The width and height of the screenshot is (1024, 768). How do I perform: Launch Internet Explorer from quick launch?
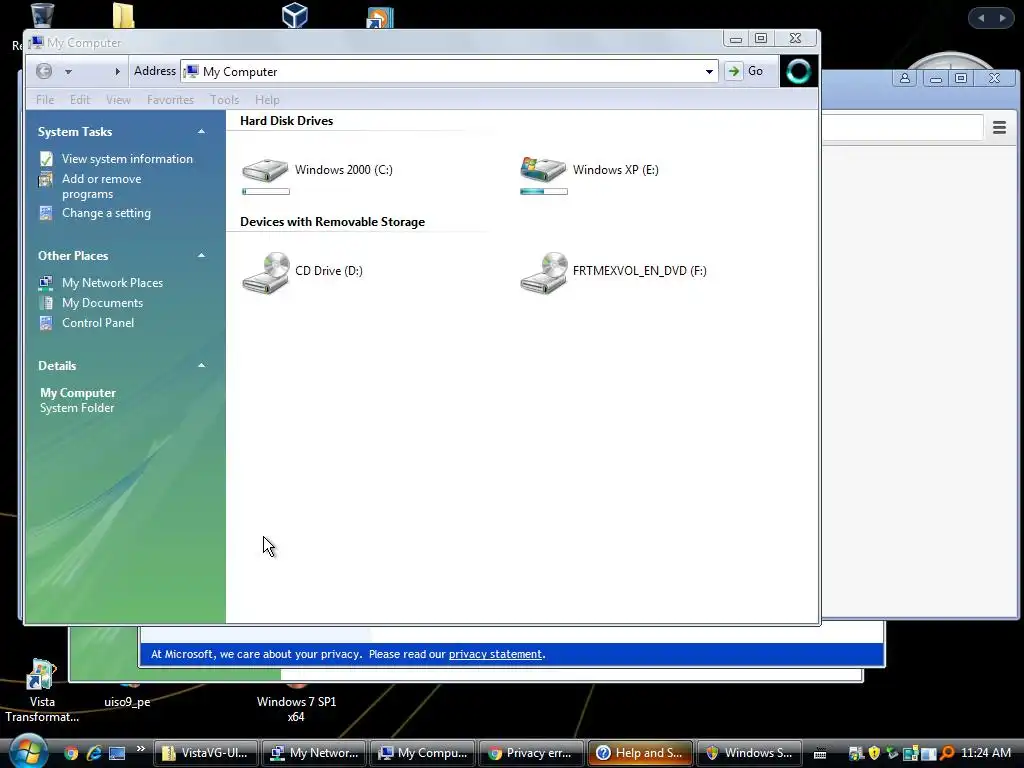94,753
